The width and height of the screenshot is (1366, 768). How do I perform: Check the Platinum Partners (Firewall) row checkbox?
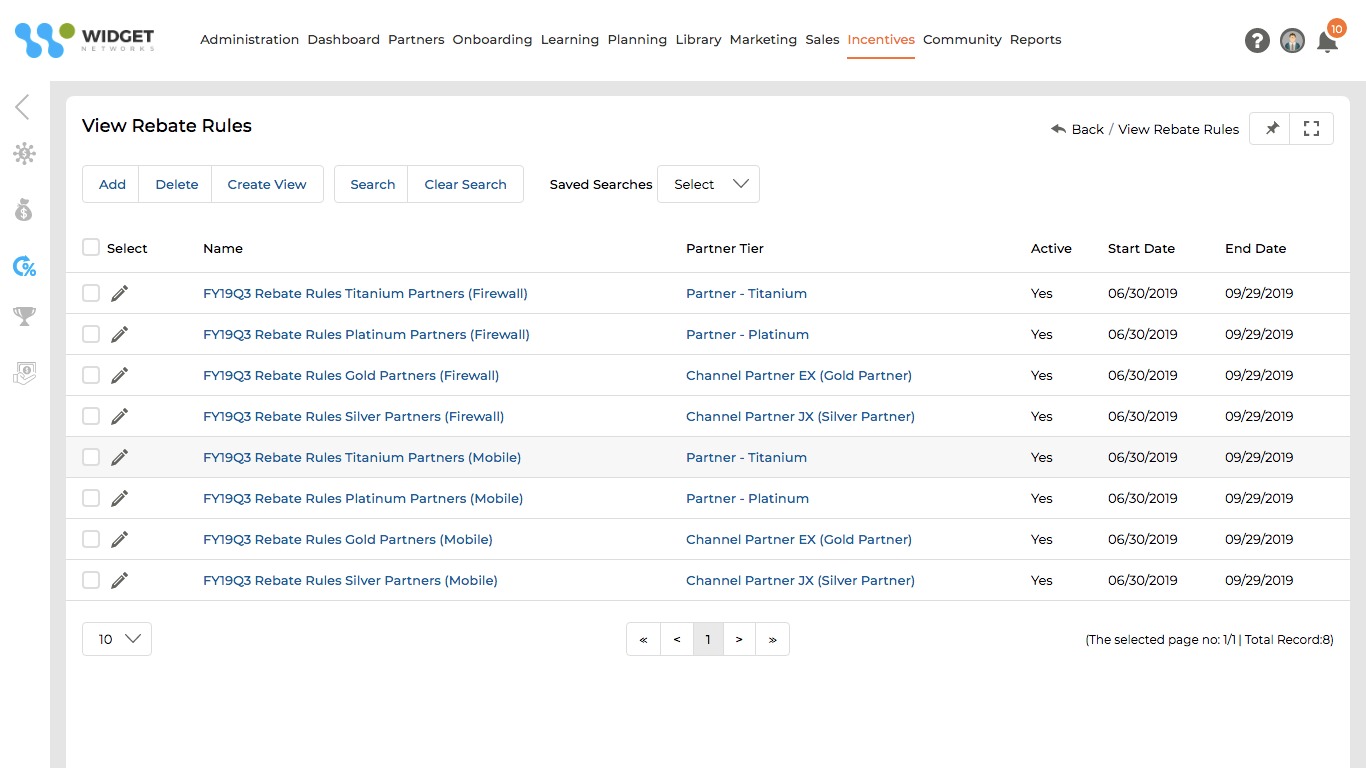point(91,334)
